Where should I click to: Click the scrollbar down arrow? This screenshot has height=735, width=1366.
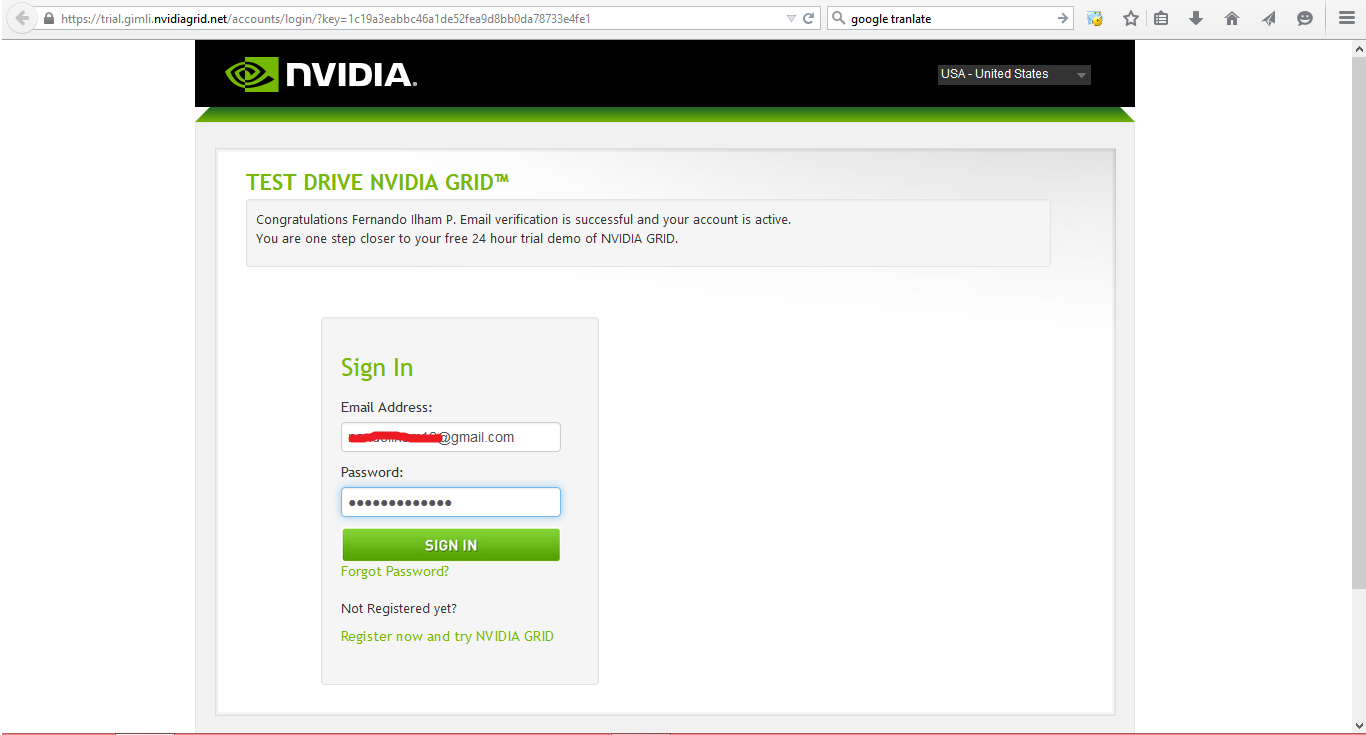click(1358, 726)
